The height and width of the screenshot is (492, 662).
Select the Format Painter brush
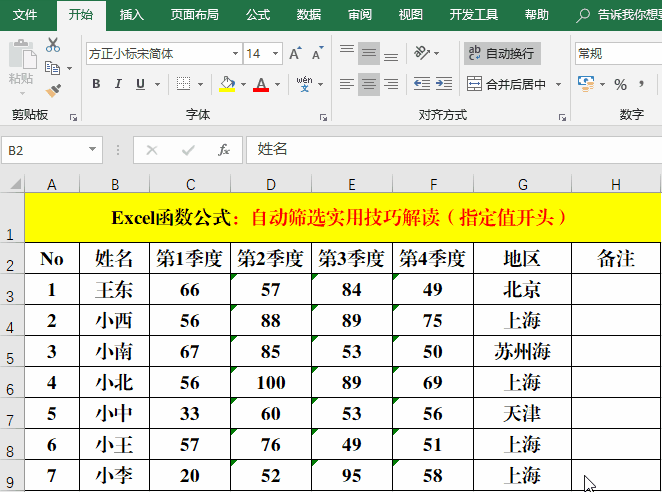pos(53,90)
